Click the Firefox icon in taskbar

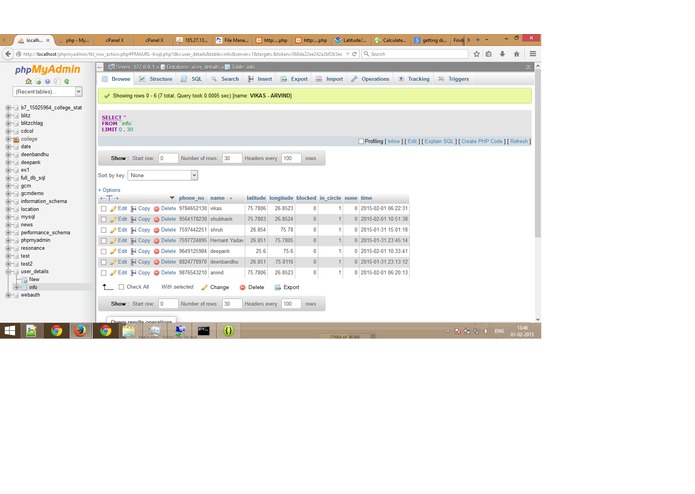[x=80, y=331]
